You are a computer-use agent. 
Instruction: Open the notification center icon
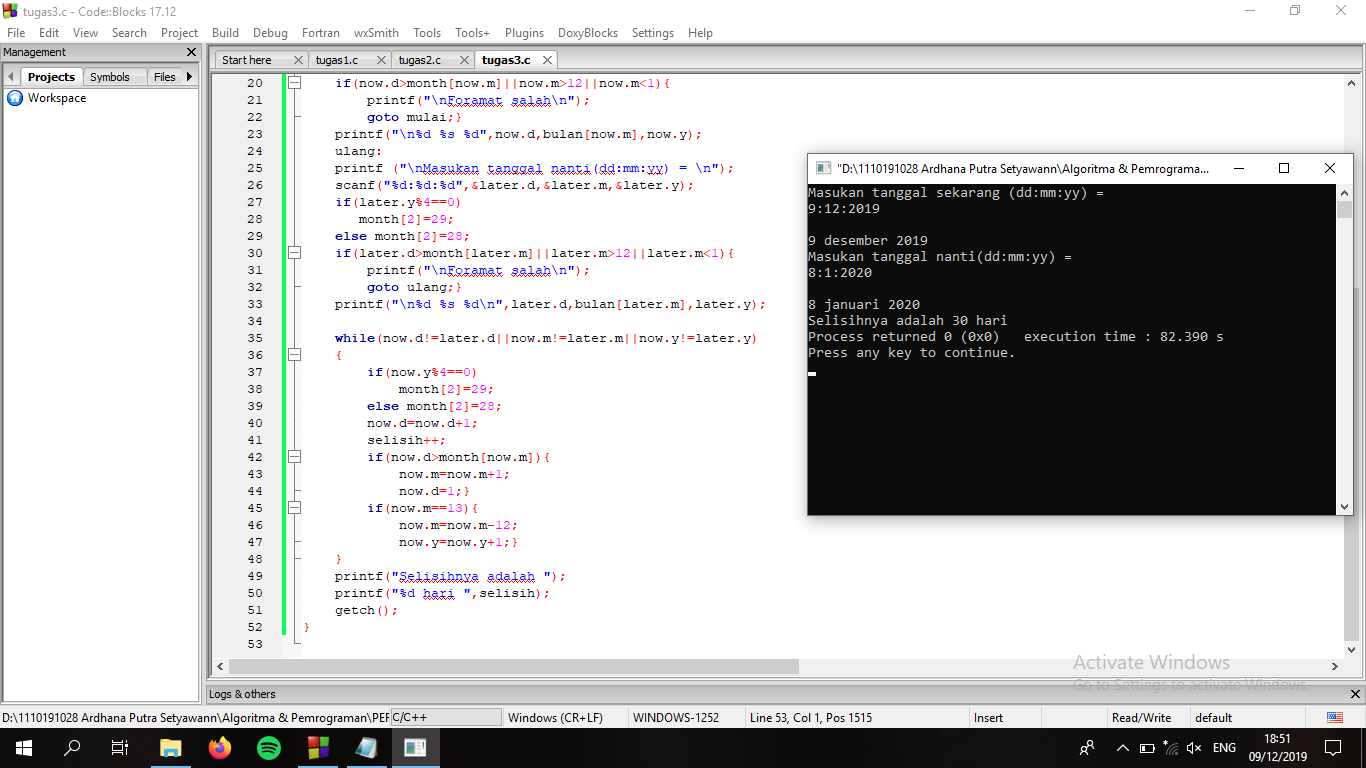click(x=1333, y=747)
